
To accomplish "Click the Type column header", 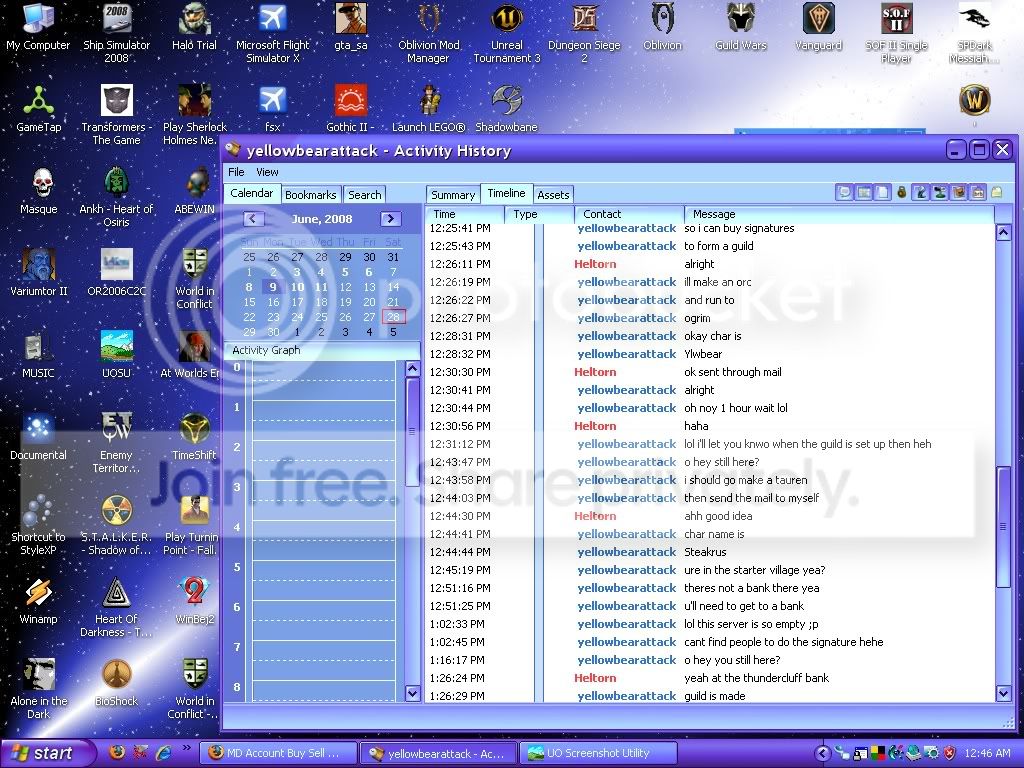I will coord(539,214).
